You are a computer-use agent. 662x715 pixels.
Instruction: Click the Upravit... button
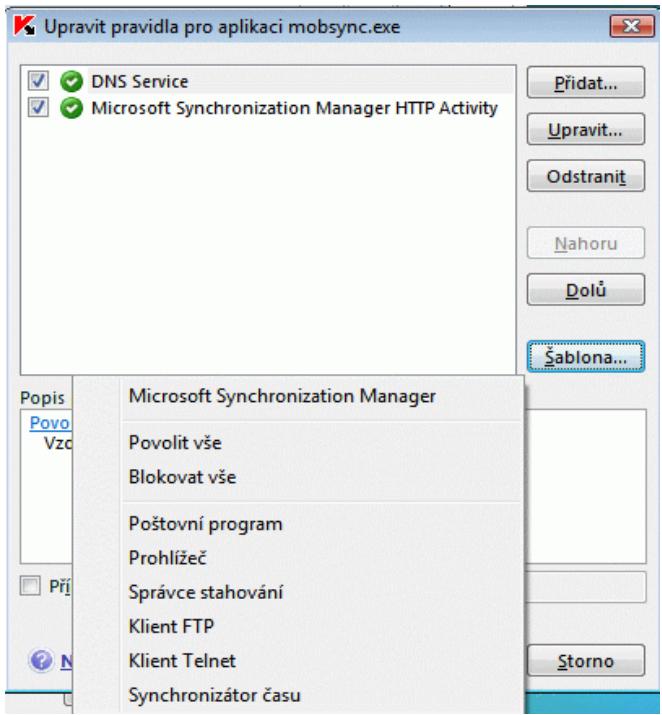(586, 130)
